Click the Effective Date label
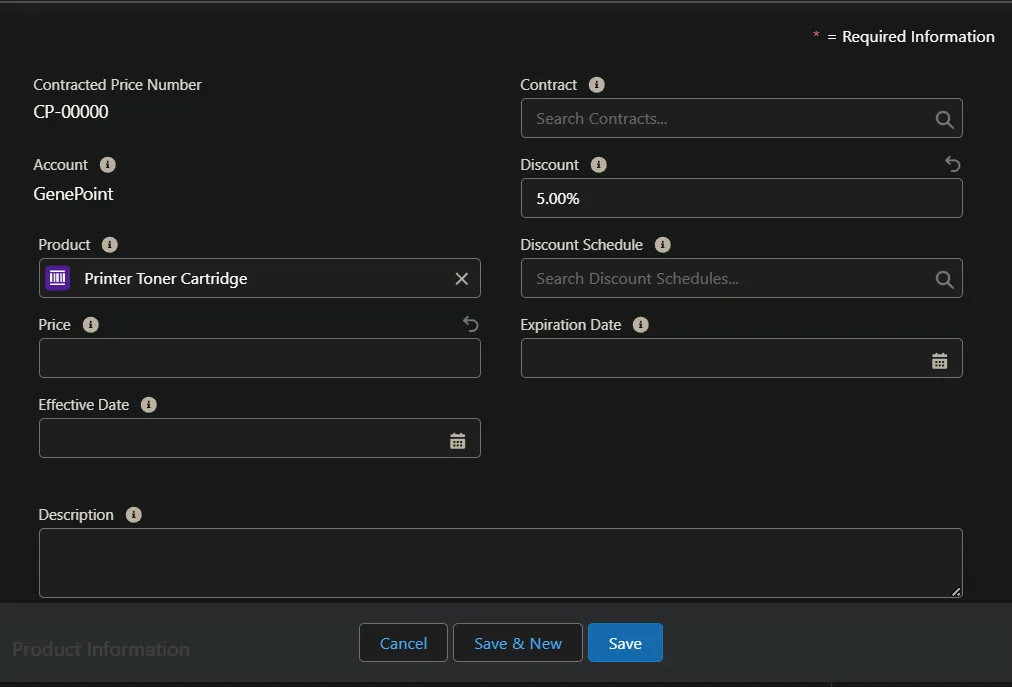1012x687 pixels. (84, 405)
